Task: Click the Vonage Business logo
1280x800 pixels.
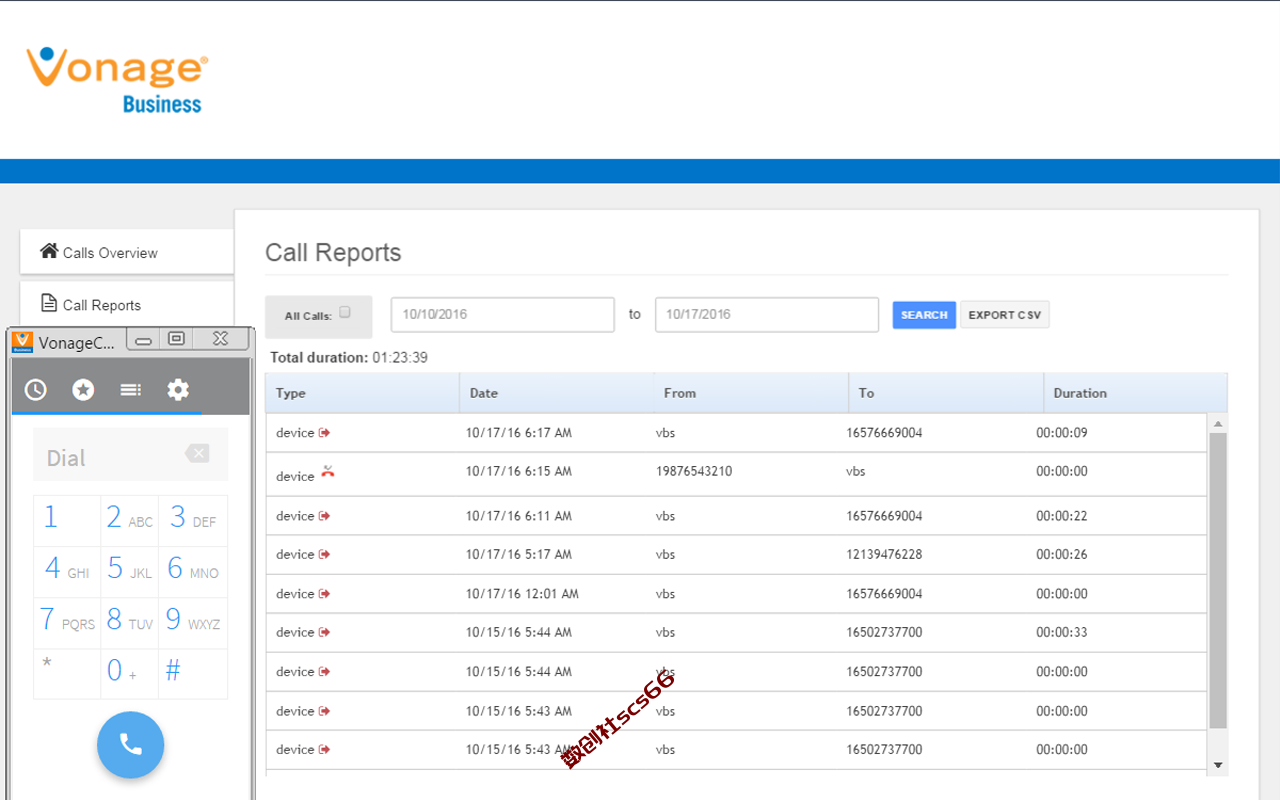Action: click(x=117, y=79)
